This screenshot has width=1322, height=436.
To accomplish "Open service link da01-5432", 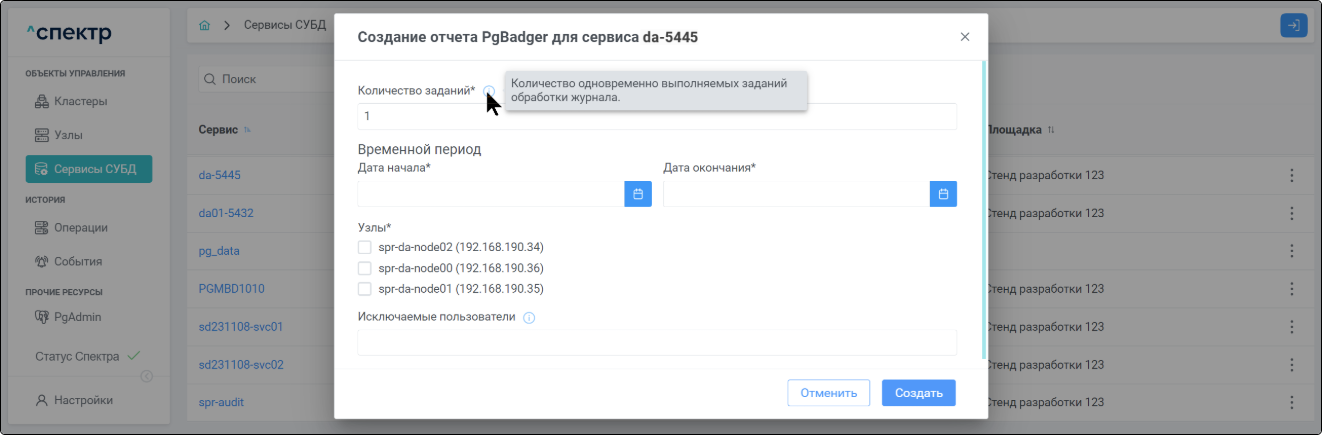I will [x=226, y=213].
